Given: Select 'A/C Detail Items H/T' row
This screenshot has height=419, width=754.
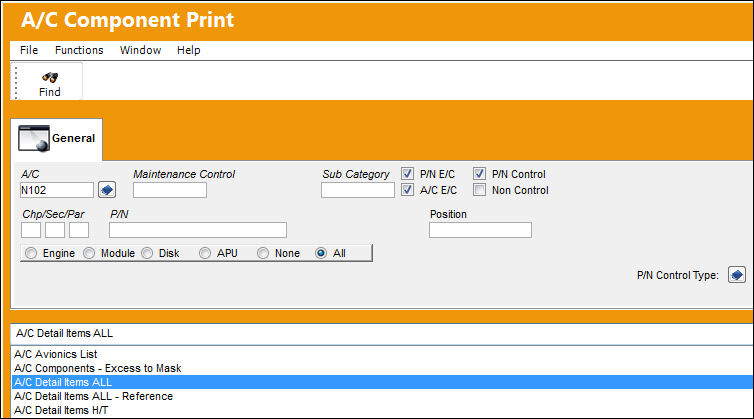Looking at the screenshot, I should (x=382, y=410).
